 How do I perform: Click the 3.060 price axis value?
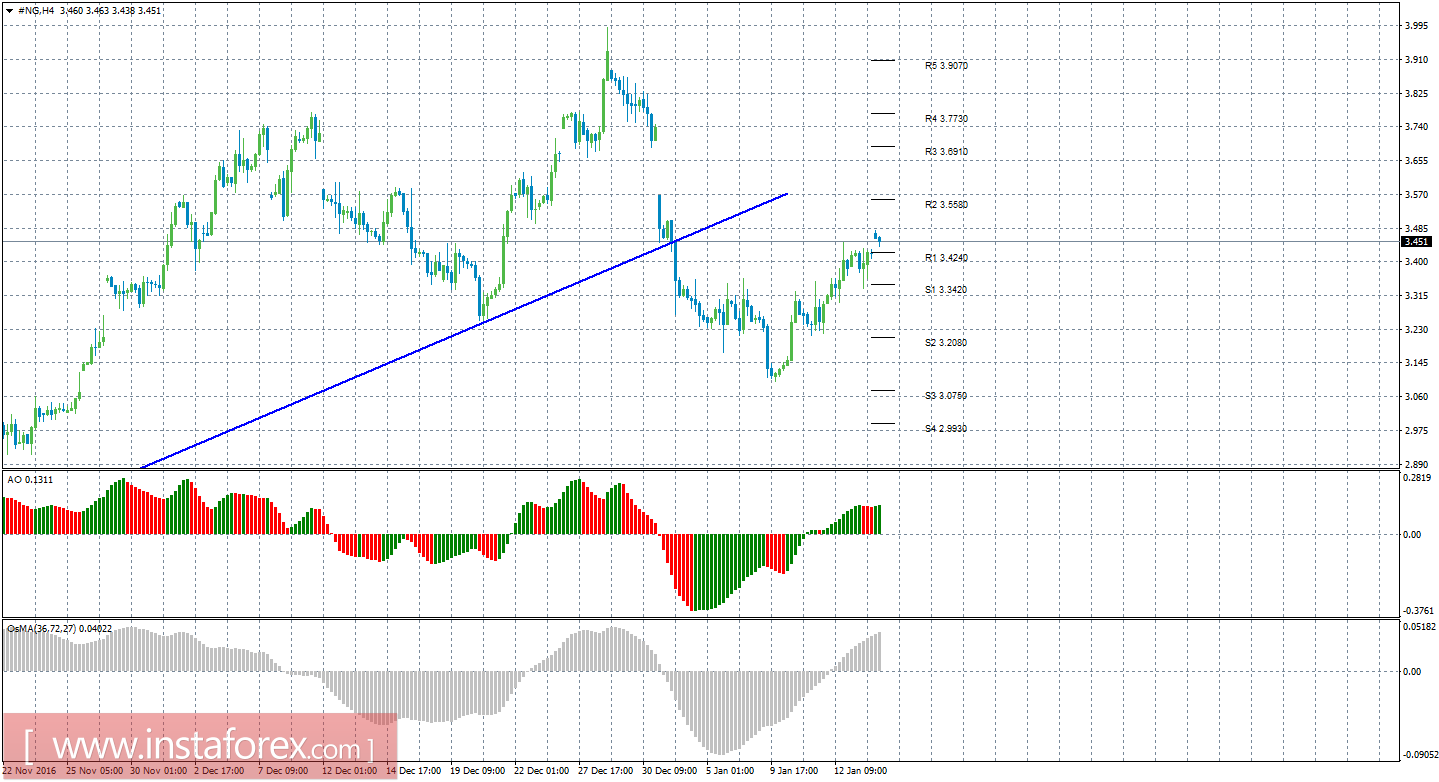click(1415, 397)
